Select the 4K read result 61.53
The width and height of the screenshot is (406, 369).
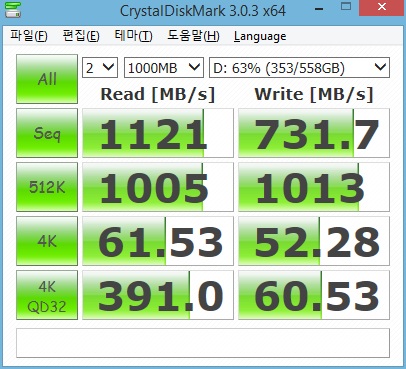pos(158,241)
